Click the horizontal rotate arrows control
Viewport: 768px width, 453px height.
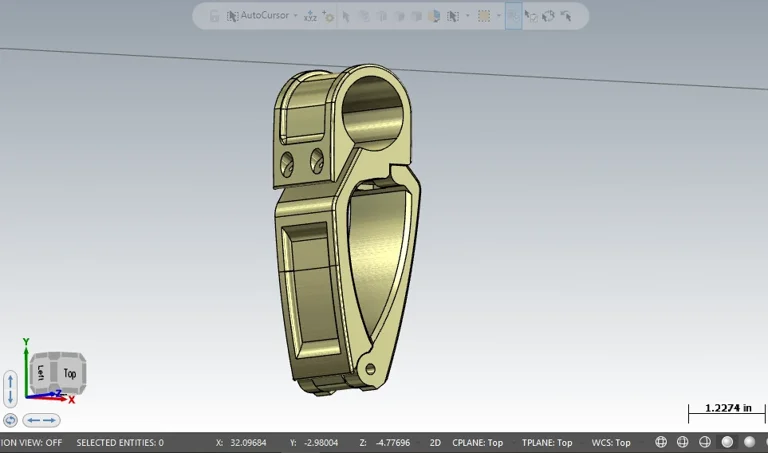click(41, 421)
